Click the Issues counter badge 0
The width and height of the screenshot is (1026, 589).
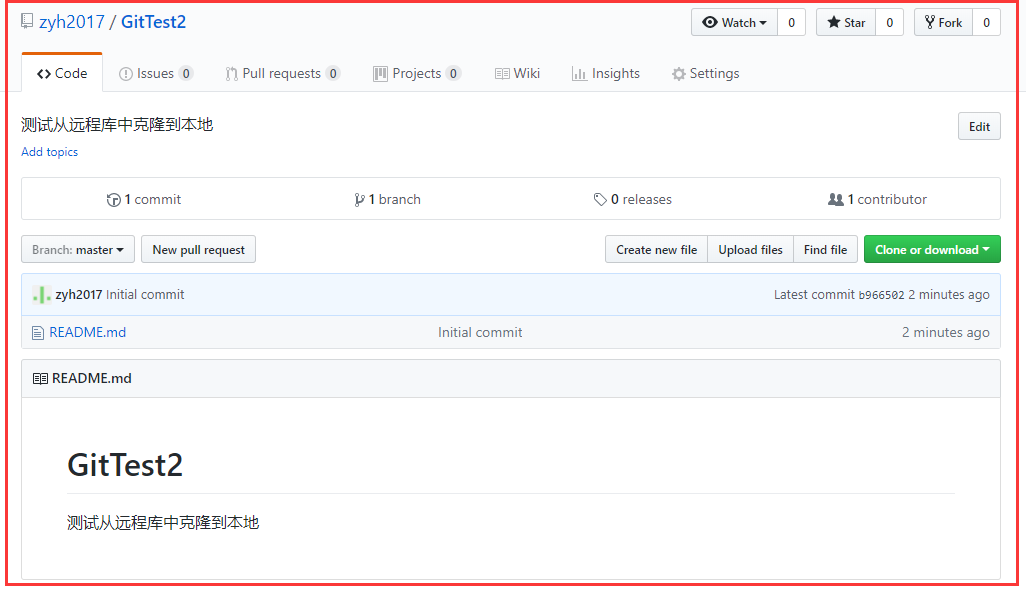tap(186, 73)
